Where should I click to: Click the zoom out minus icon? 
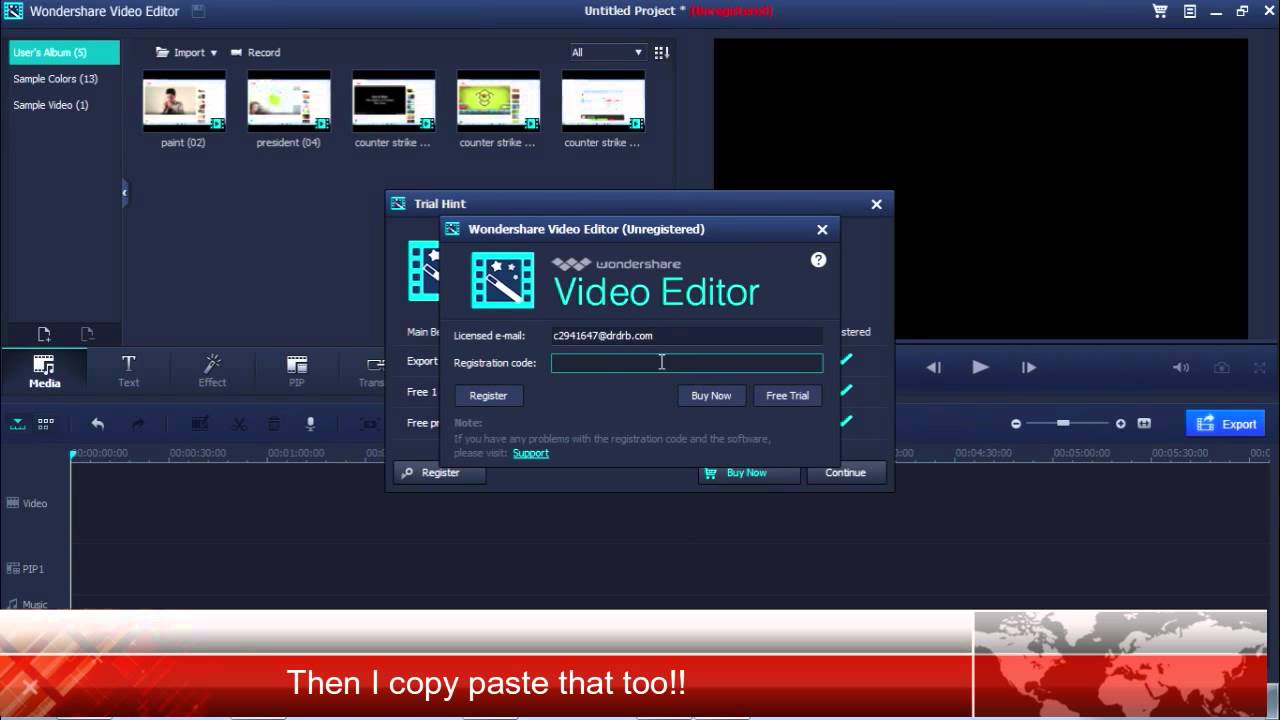pos(1016,424)
